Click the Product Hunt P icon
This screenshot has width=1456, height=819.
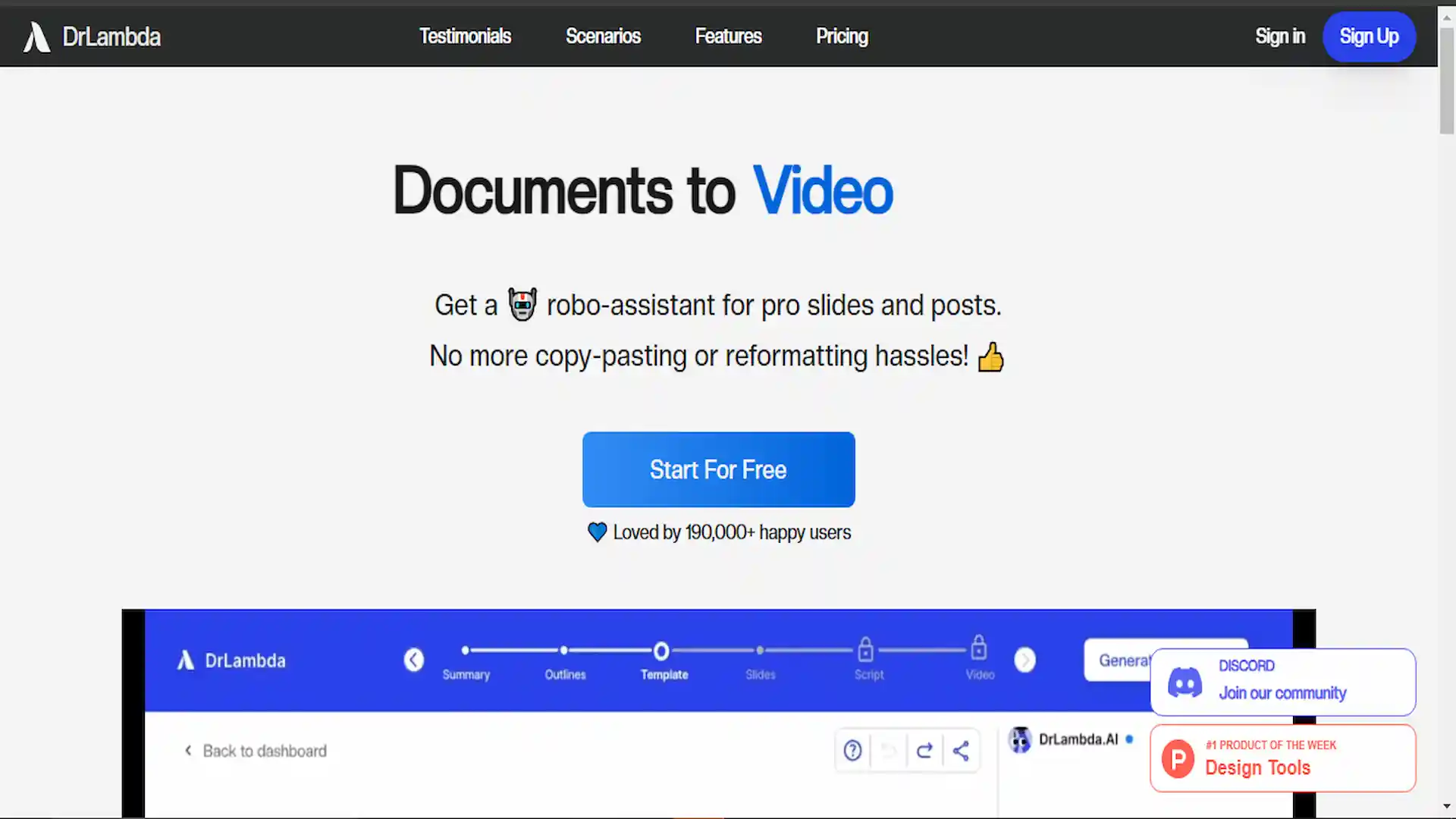pos(1178,758)
